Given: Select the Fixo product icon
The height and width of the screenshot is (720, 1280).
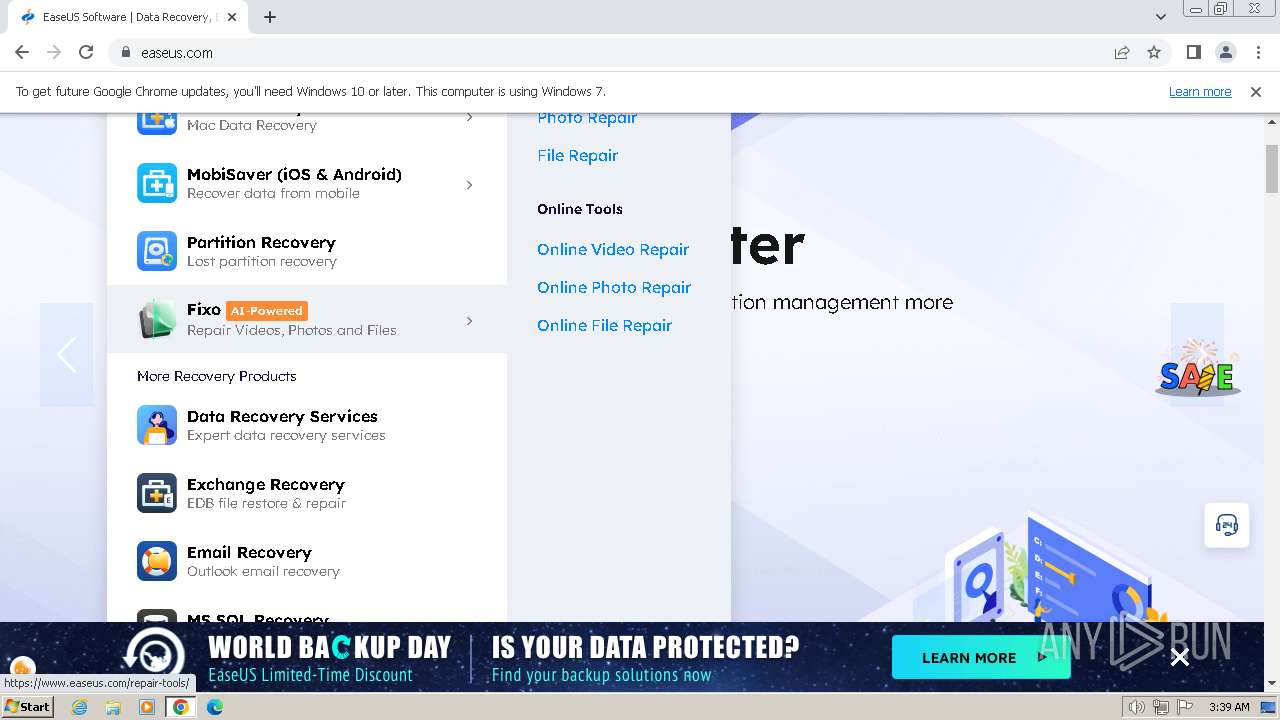Looking at the screenshot, I should point(157,319).
